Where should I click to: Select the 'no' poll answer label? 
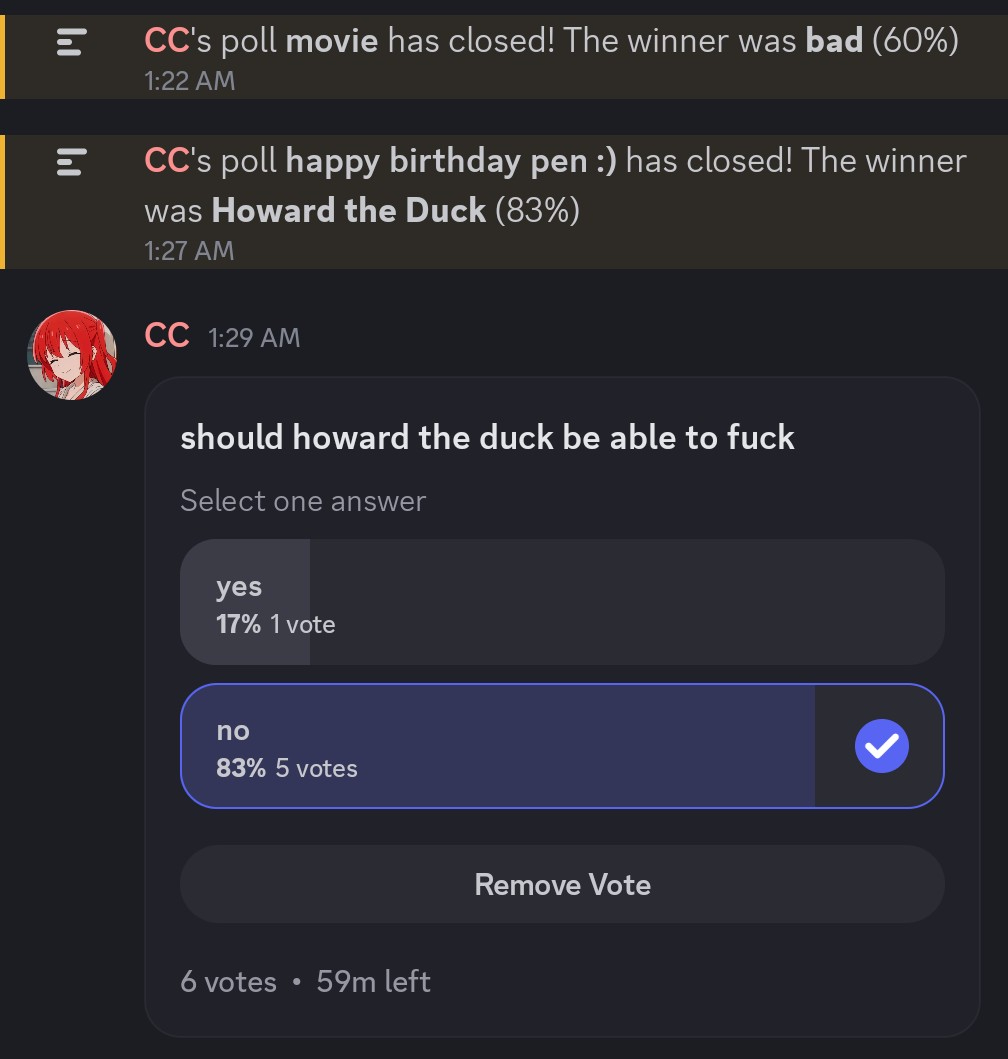tap(233, 731)
